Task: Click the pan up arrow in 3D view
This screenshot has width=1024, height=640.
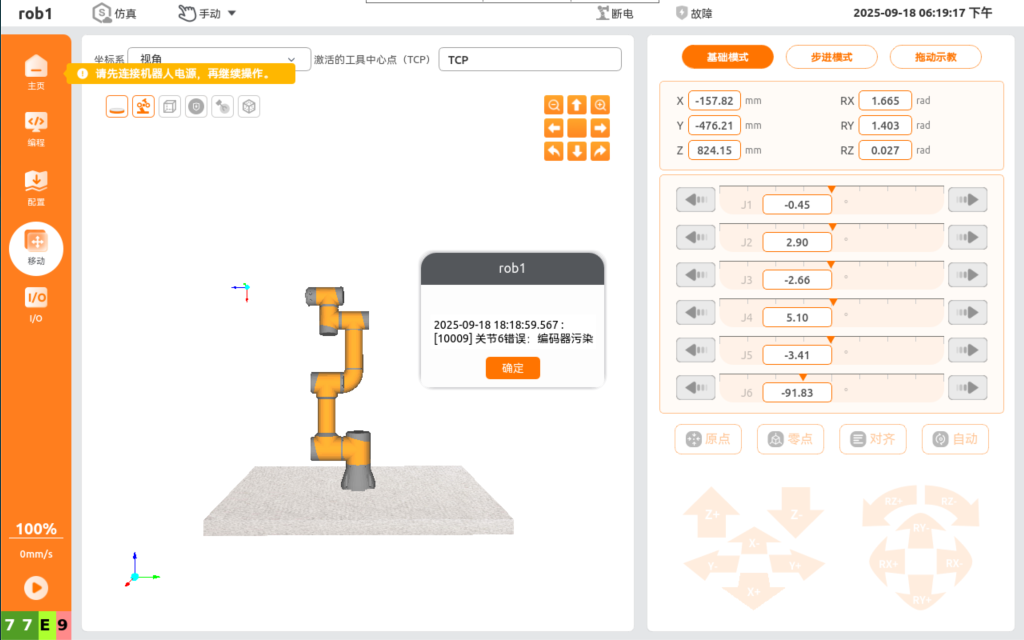Action: (x=577, y=105)
